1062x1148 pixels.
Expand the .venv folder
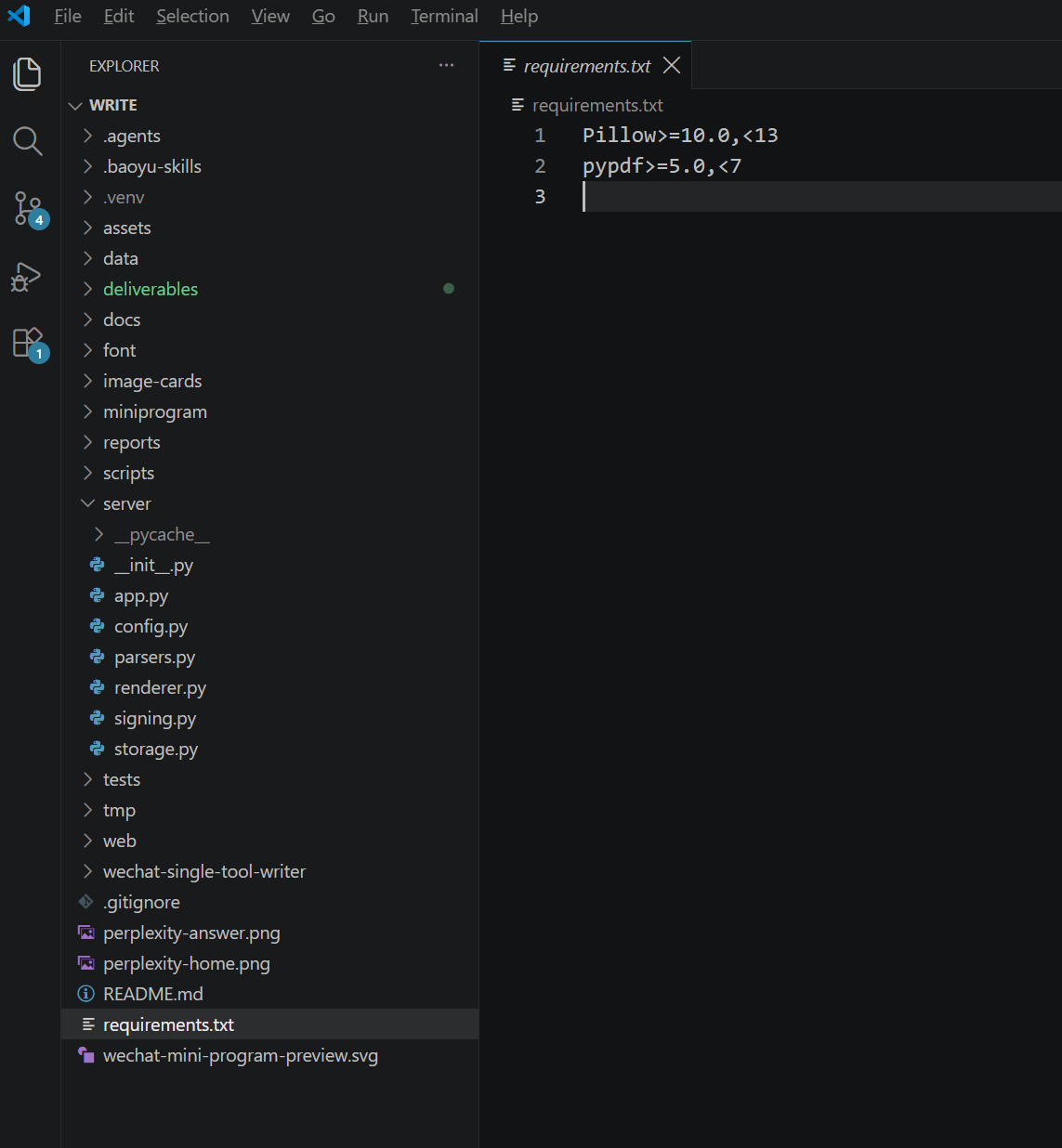pos(269,197)
